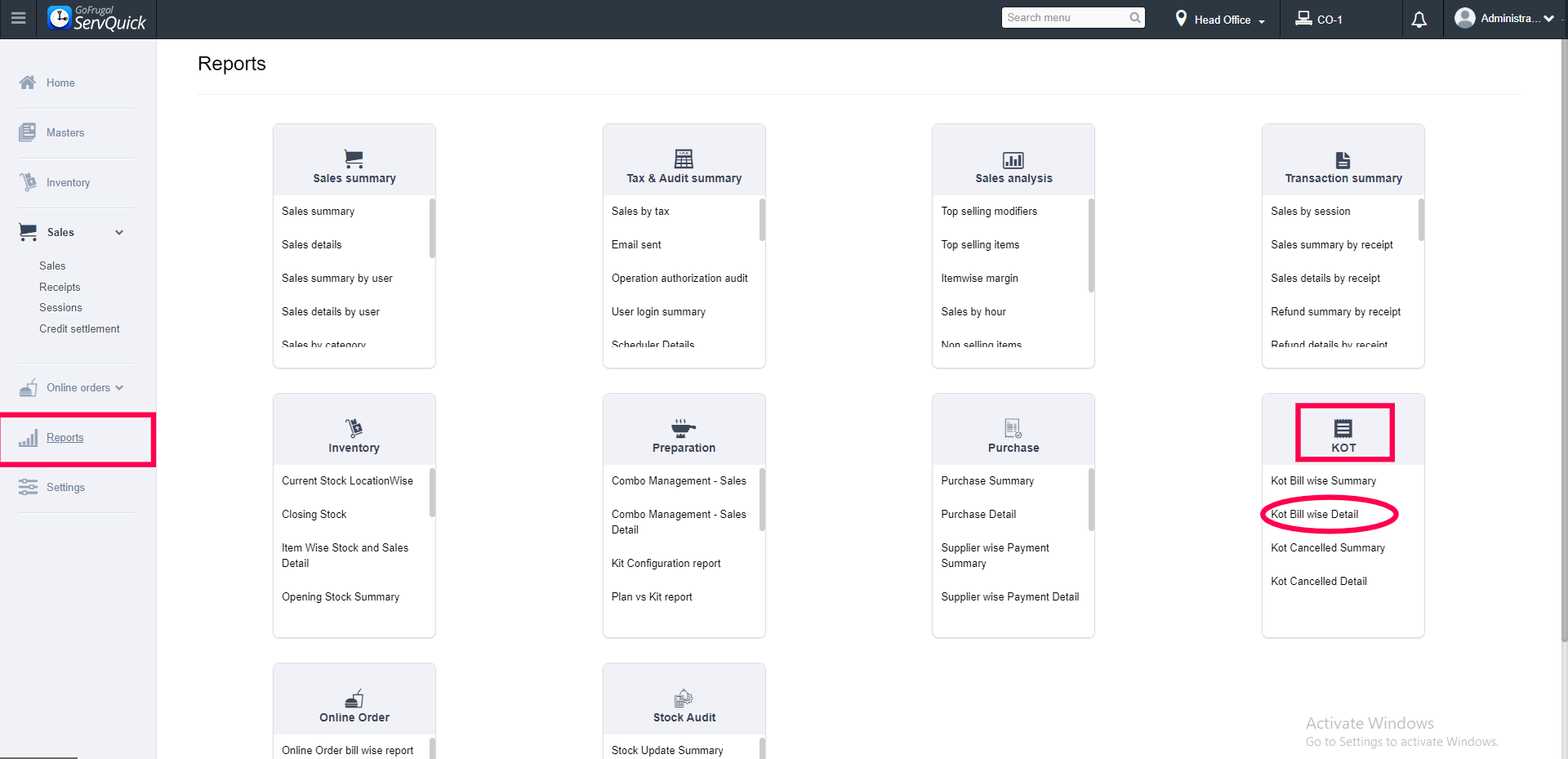
Task: Open the Kot Bill wise Summary report
Action: [x=1323, y=480]
